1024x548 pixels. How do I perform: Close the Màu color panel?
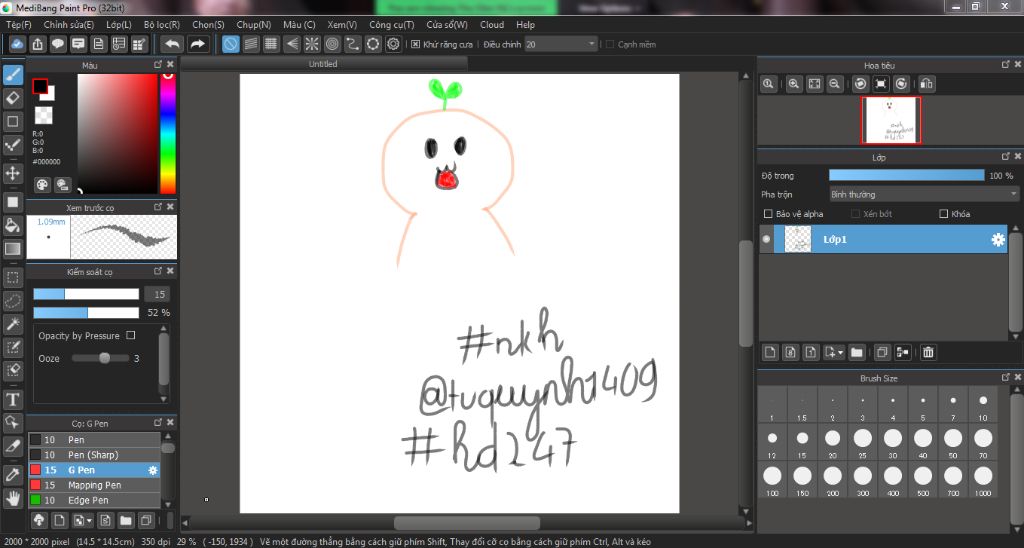point(170,64)
